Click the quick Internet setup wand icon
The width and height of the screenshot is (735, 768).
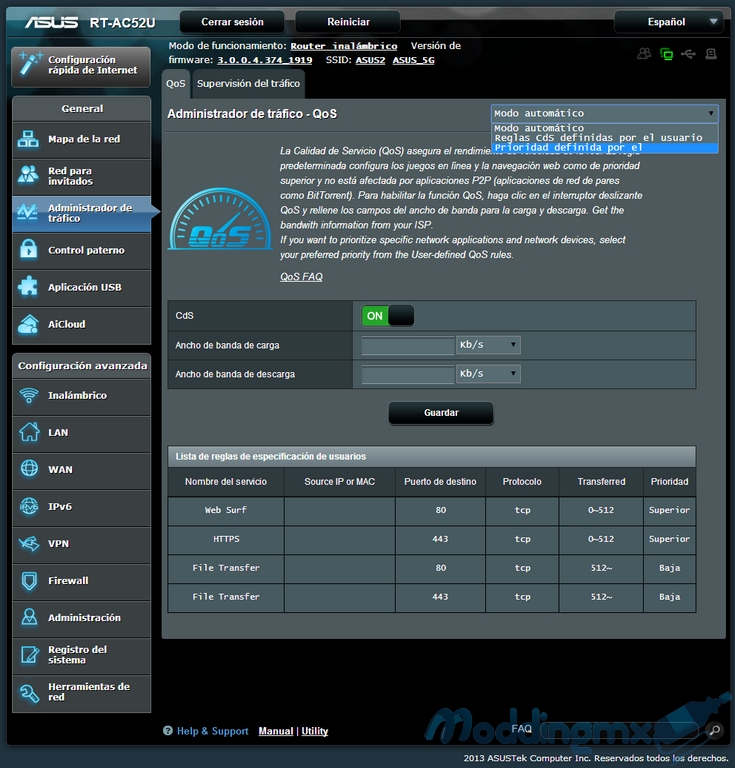coord(29,65)
